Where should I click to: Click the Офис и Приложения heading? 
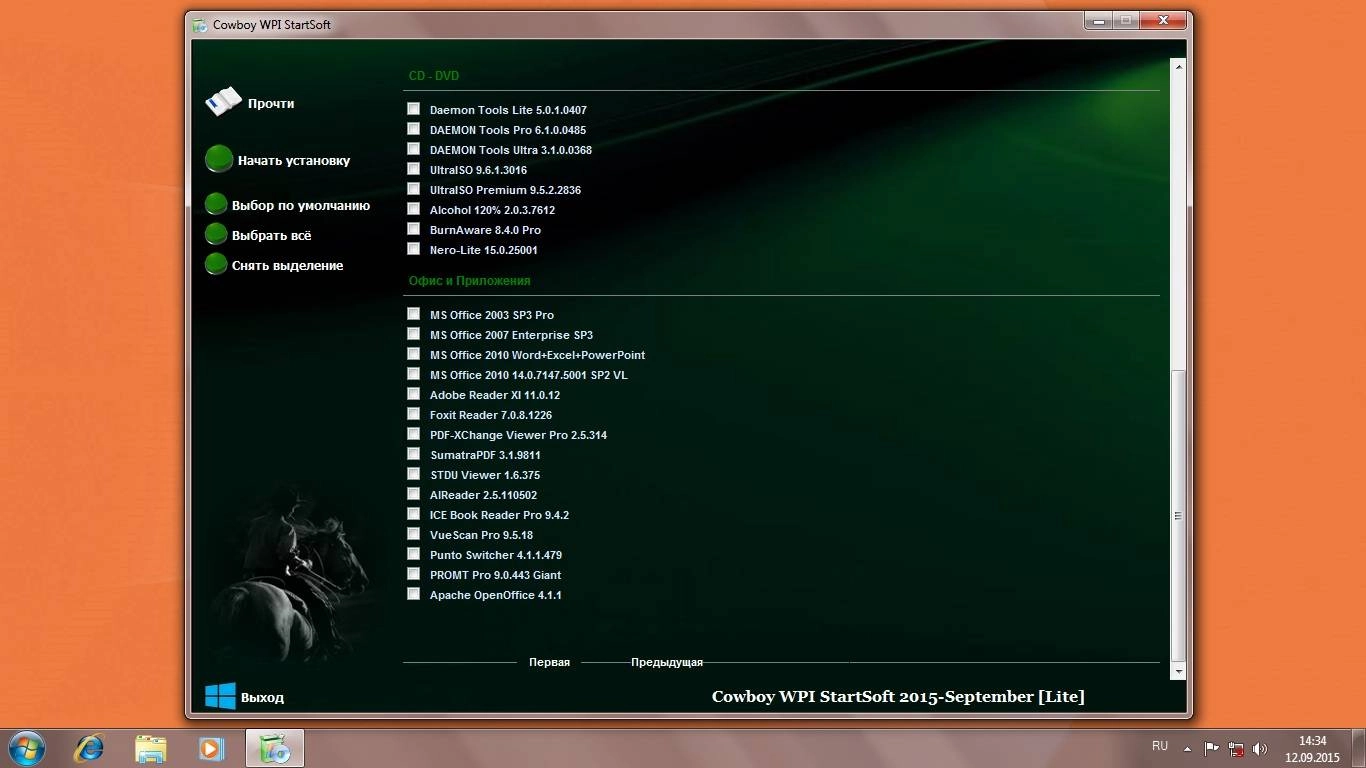(470, 281)
